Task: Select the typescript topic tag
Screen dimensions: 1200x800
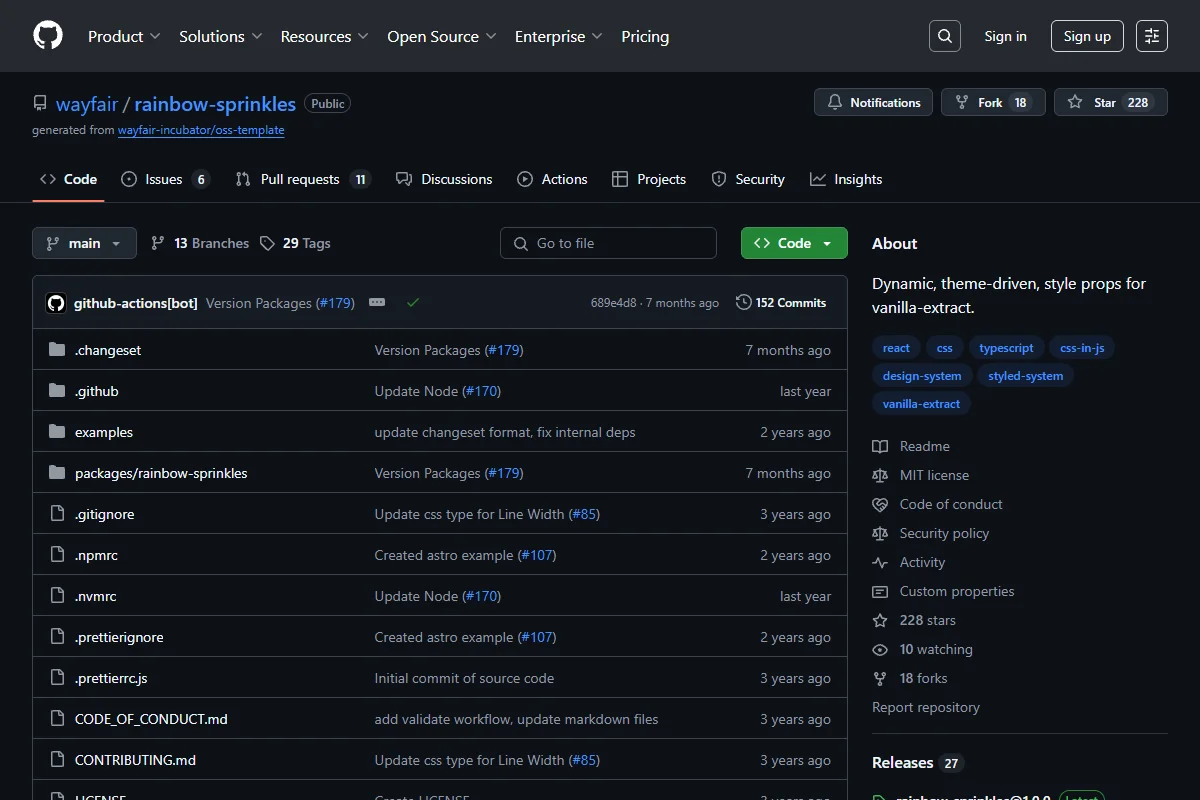Action: click(1006, 348)
